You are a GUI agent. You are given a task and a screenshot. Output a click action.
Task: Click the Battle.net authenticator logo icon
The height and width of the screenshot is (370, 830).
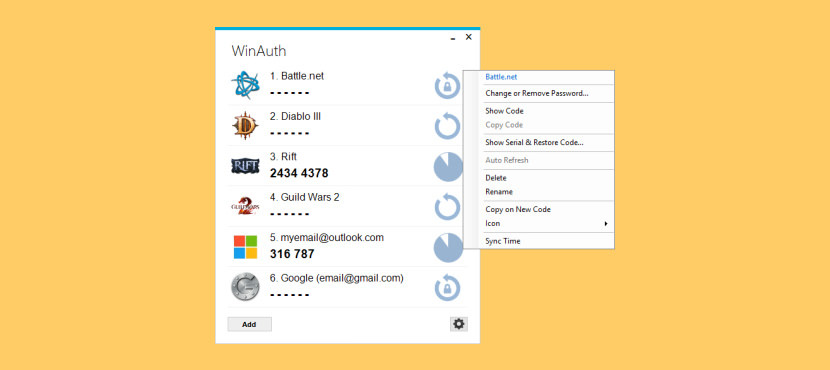click(x=246, y=85)
